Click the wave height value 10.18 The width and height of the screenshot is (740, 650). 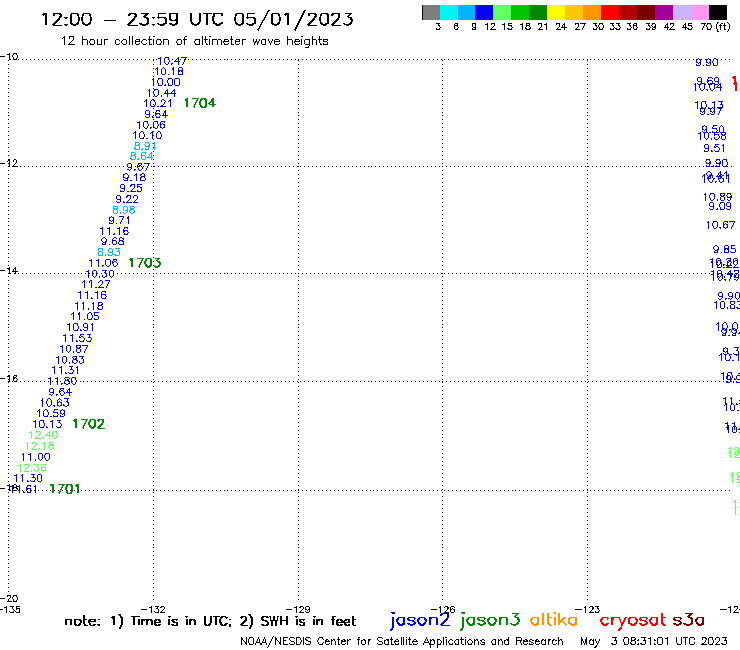tap(169, 71)
